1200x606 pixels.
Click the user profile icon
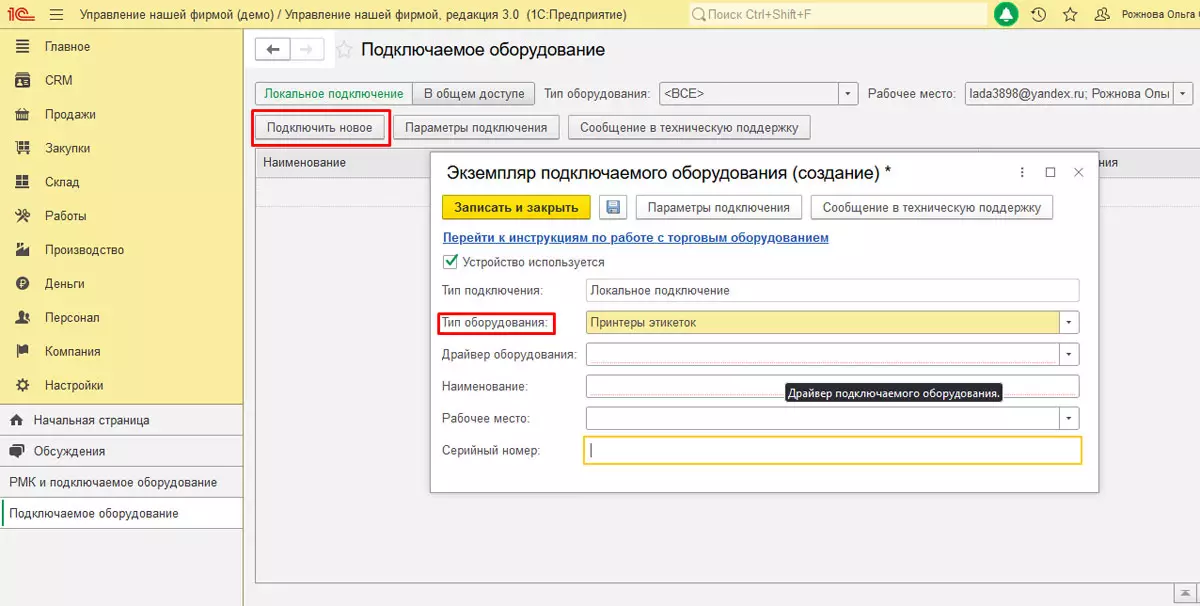click(1103, 15)
